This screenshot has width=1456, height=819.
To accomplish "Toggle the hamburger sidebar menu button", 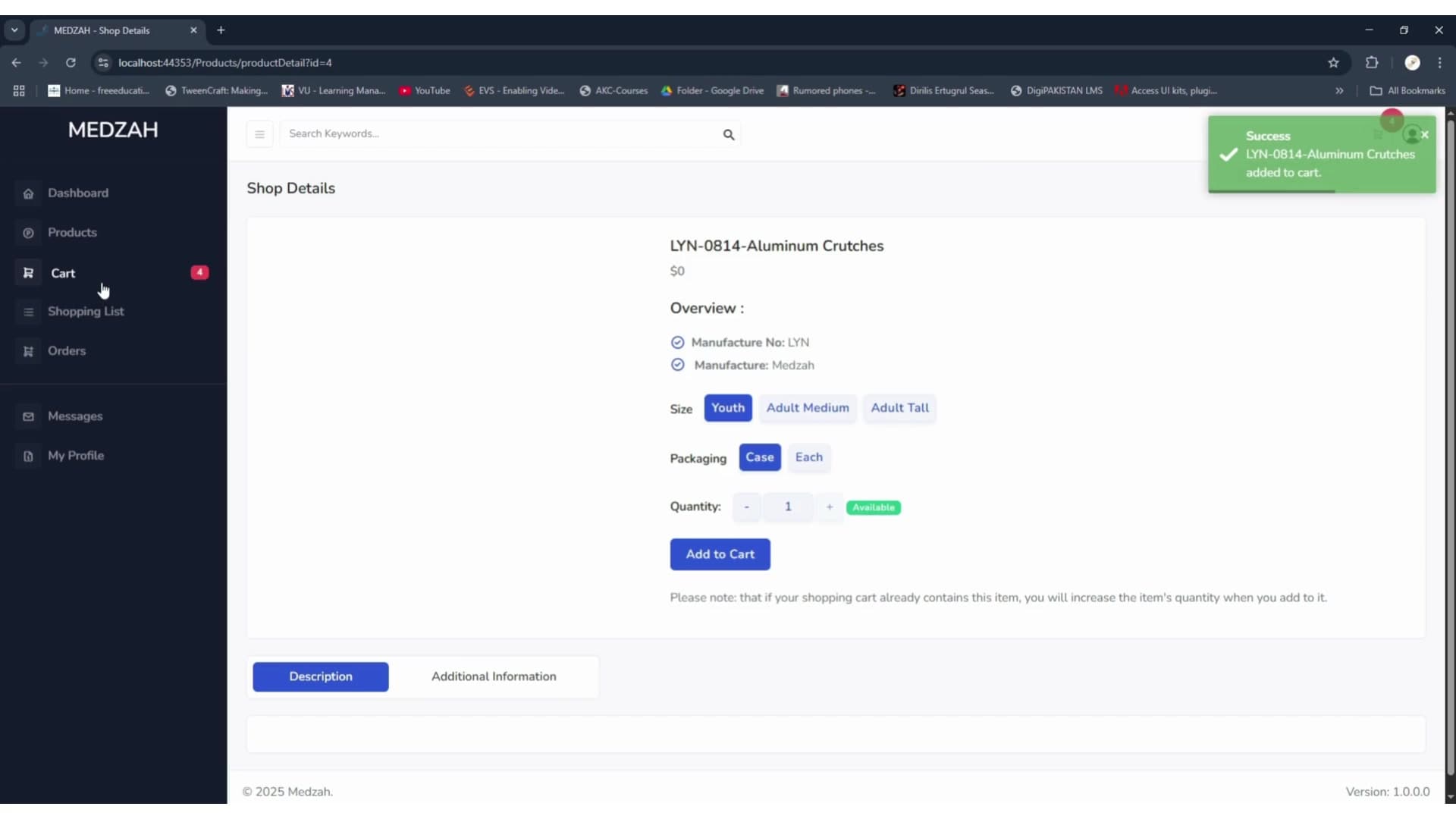I will (x=259, y=134).
